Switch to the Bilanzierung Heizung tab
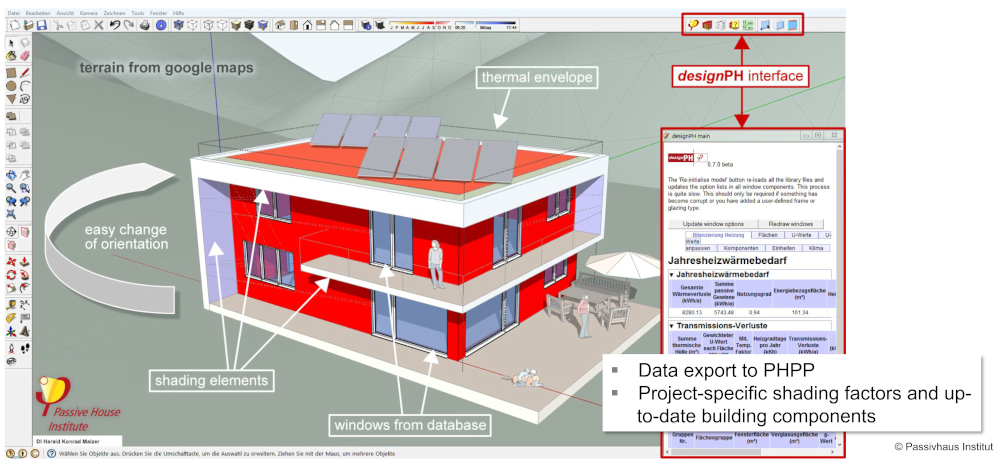Viewport: 1000px width, 465px height. 718,235
